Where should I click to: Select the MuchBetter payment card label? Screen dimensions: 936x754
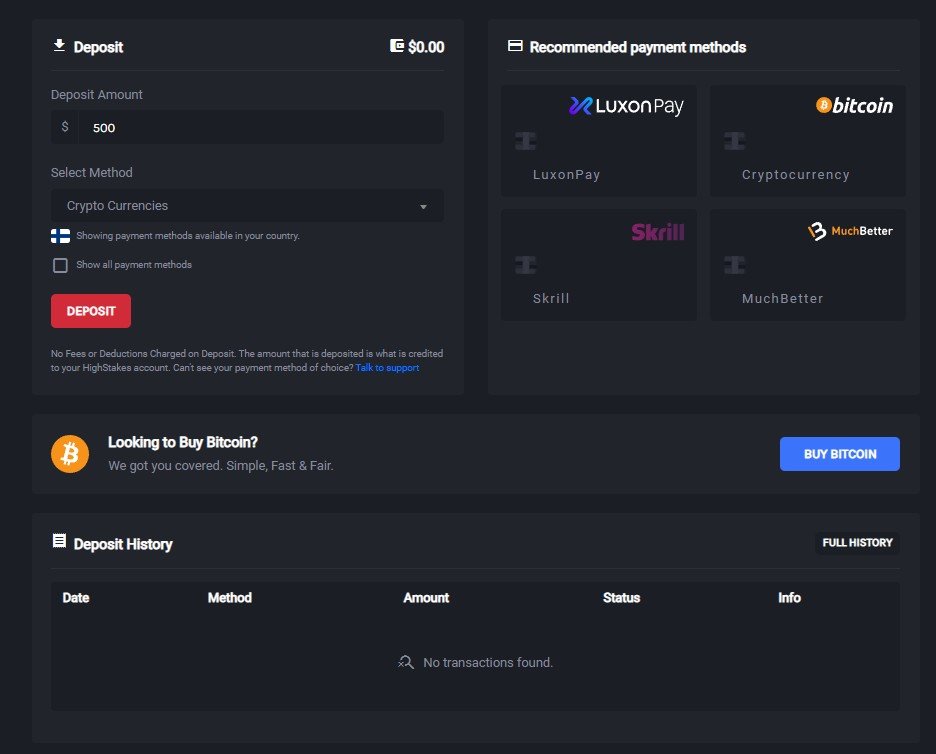(x=783, y=298)
